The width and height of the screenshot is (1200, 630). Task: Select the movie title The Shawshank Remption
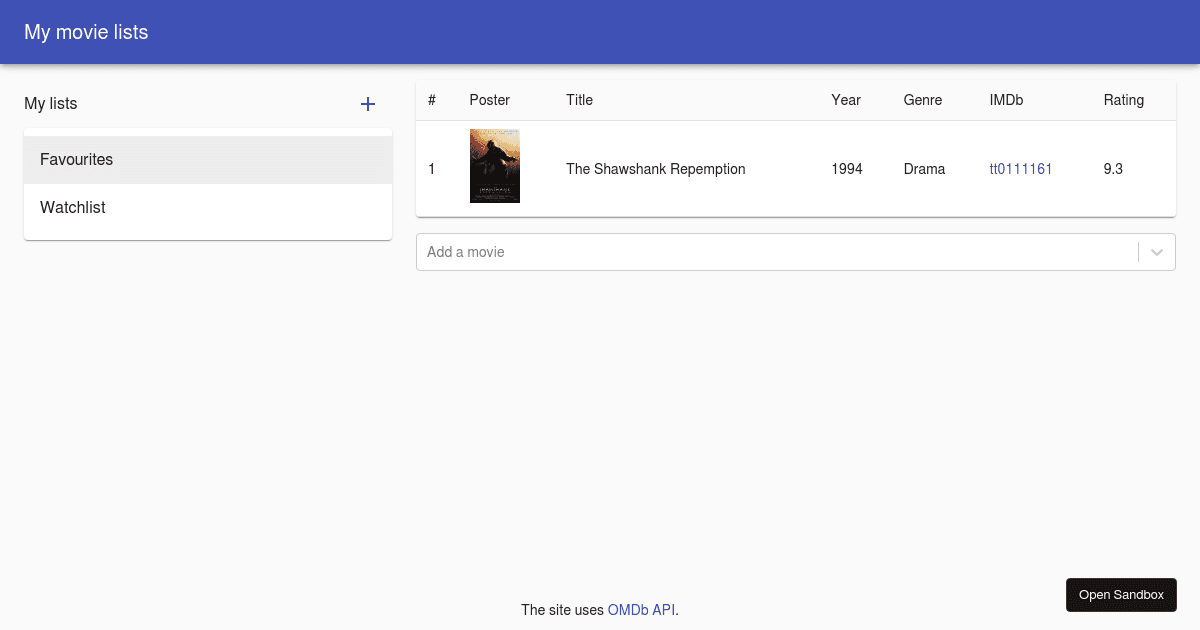pos(655,169)
